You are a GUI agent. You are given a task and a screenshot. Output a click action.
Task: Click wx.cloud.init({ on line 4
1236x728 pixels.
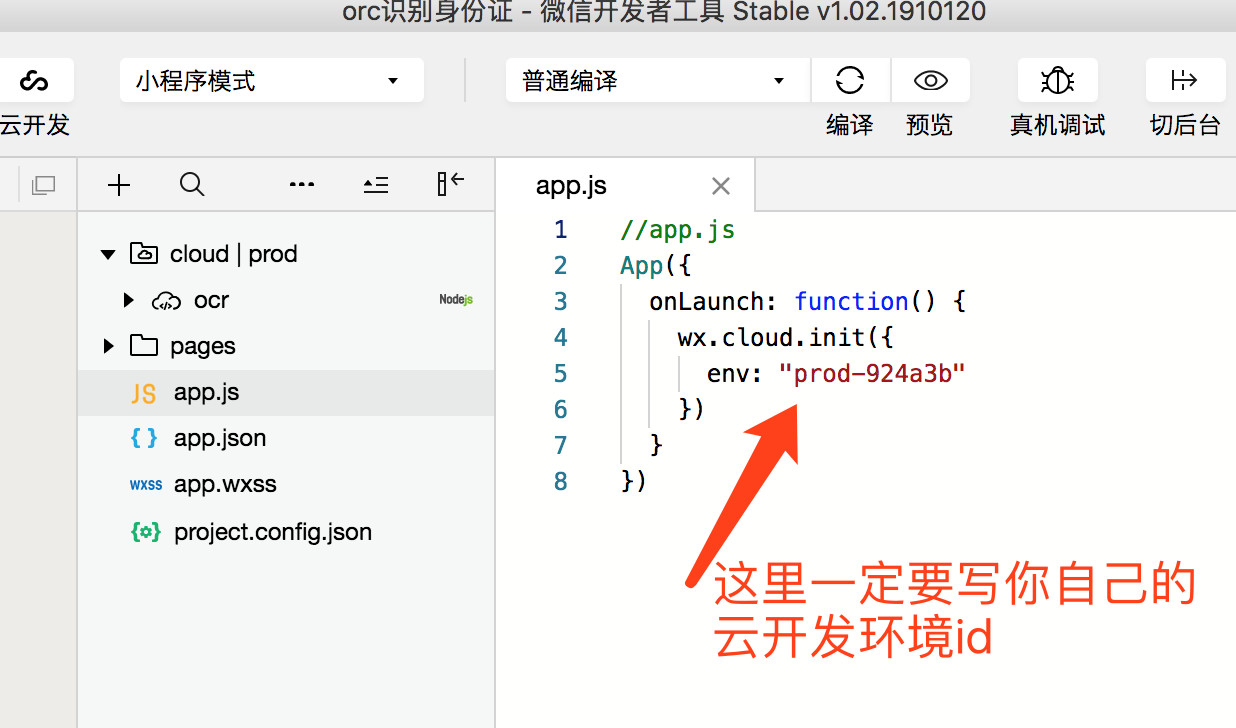[786, 338]
